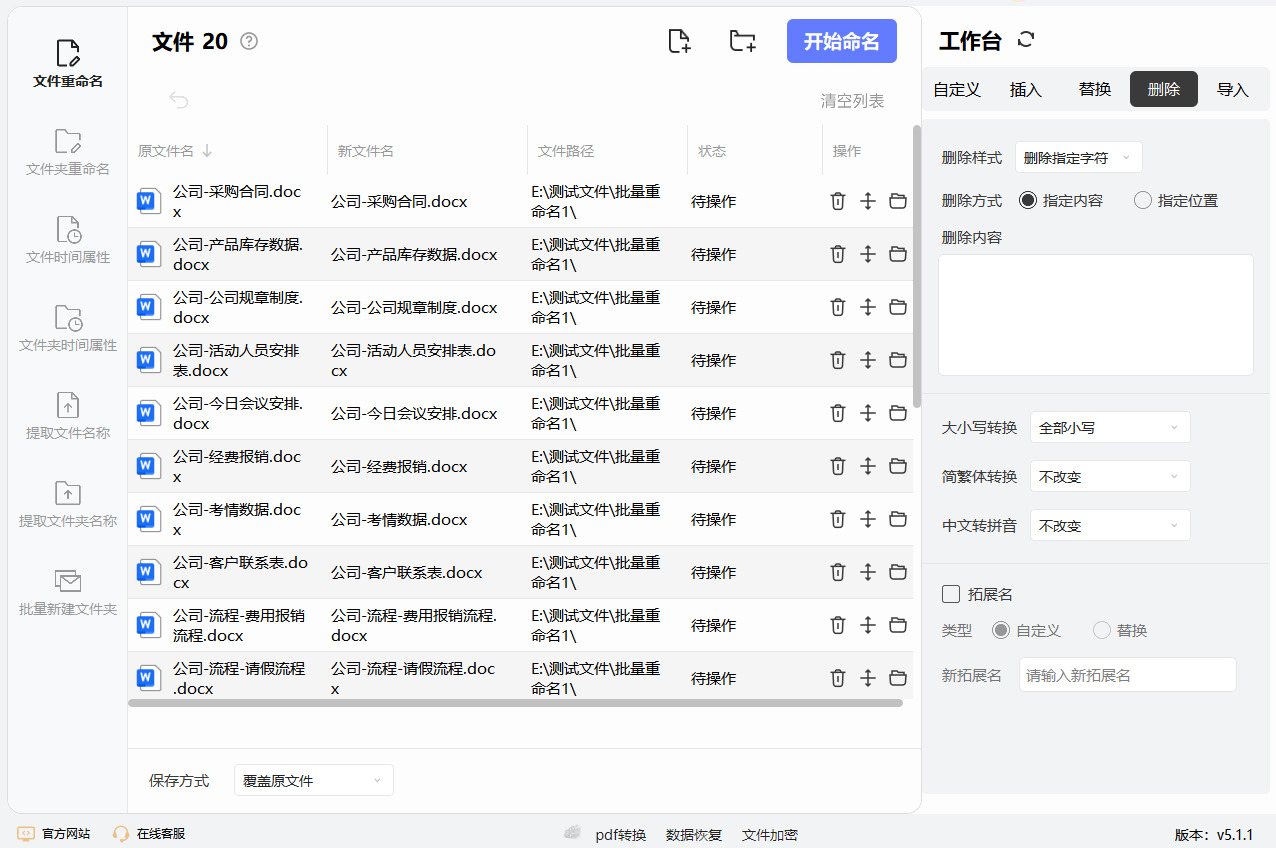The height and width of the screenshot is (848, 1276).
Task: Open 文件夹重命名 in sidebar
Action: pyautogui.click(x=68, y=153)
